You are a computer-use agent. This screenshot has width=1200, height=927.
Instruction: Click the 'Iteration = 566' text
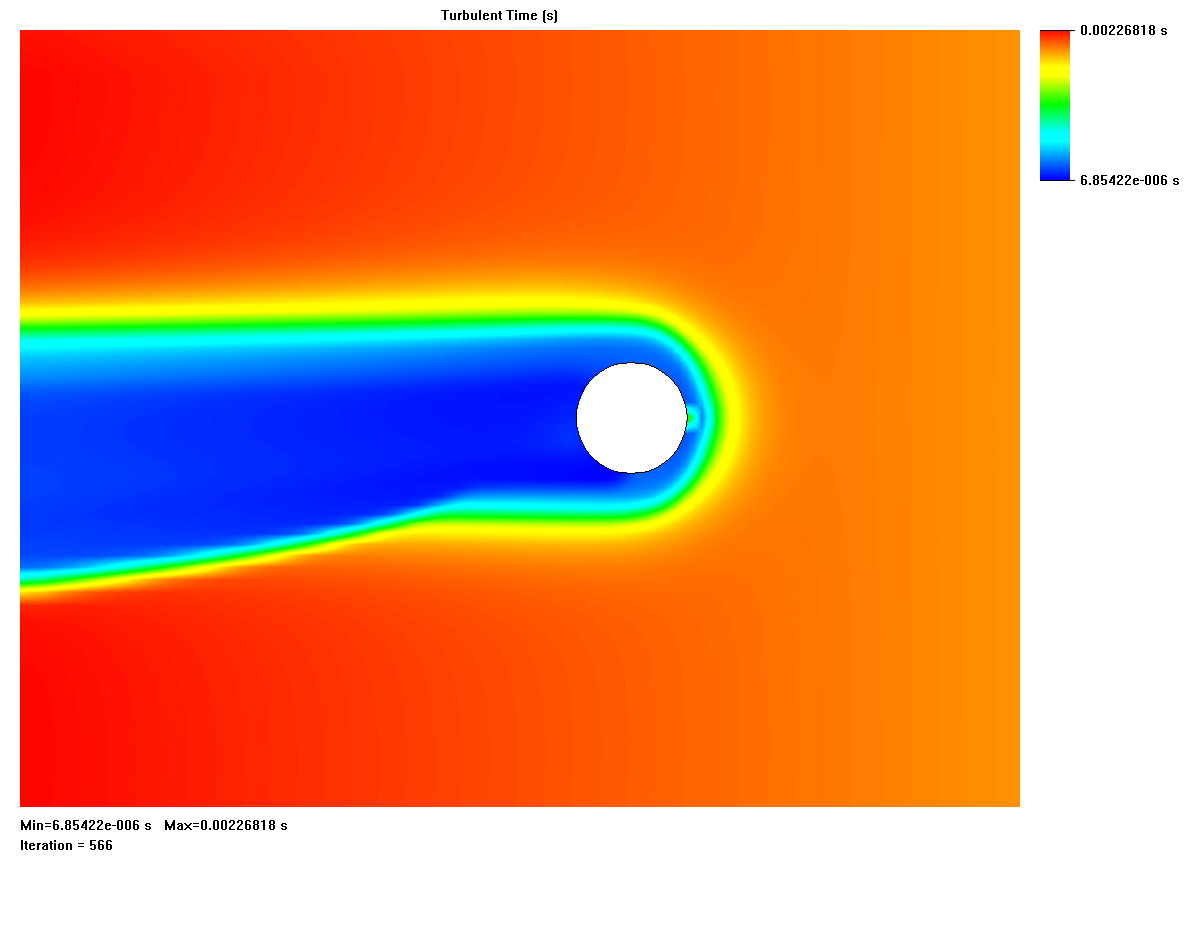(x=66, y=845)
